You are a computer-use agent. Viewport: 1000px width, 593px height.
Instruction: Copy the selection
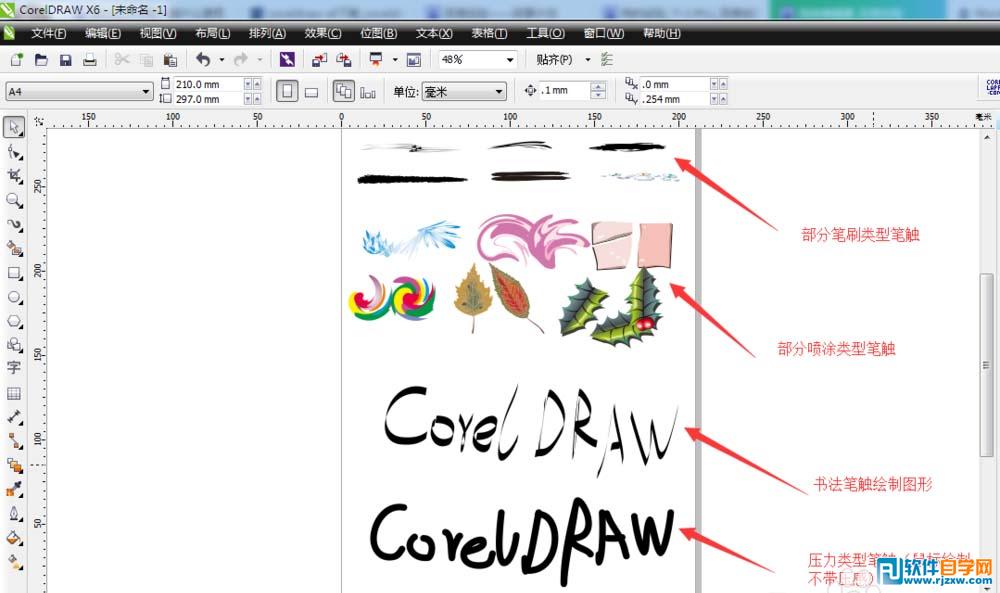[146, 60]
